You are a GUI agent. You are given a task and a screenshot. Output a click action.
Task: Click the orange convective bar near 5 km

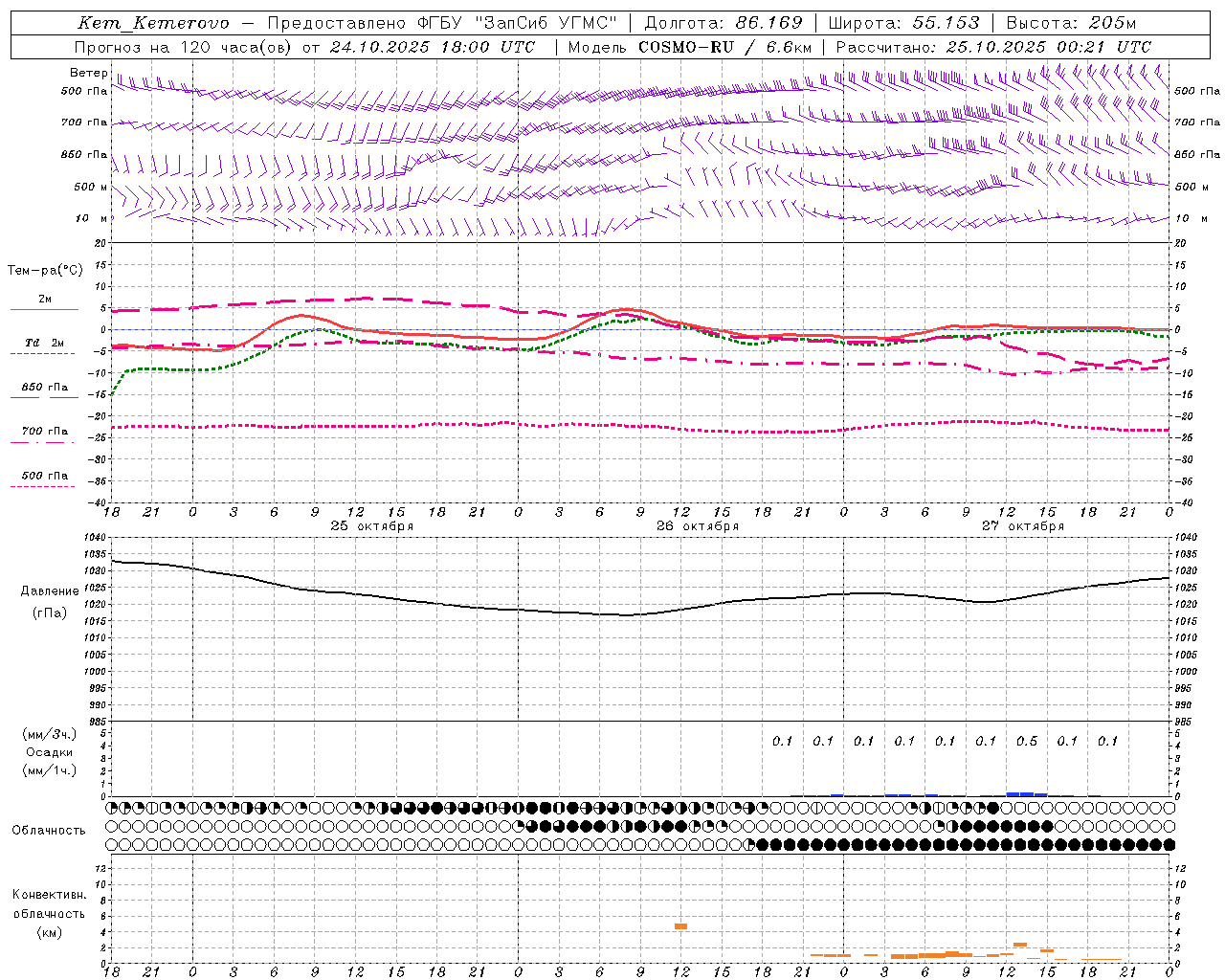(681, 926)
